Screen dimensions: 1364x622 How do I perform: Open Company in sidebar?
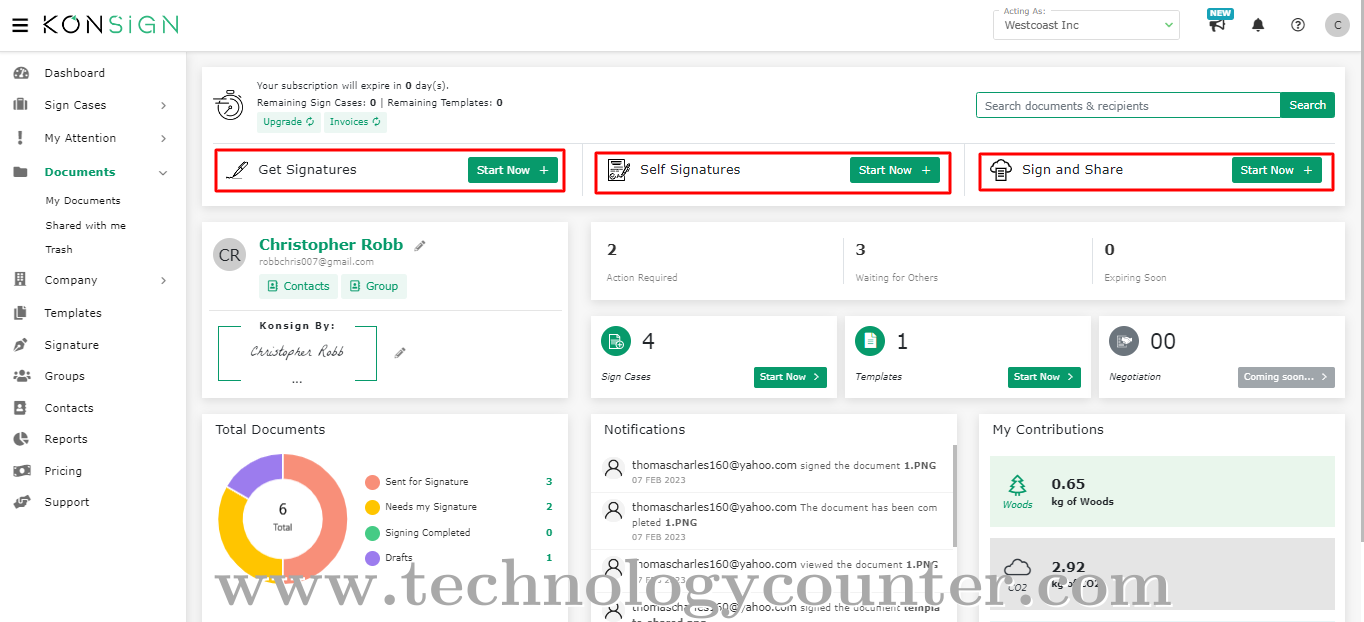coord(71,280)
